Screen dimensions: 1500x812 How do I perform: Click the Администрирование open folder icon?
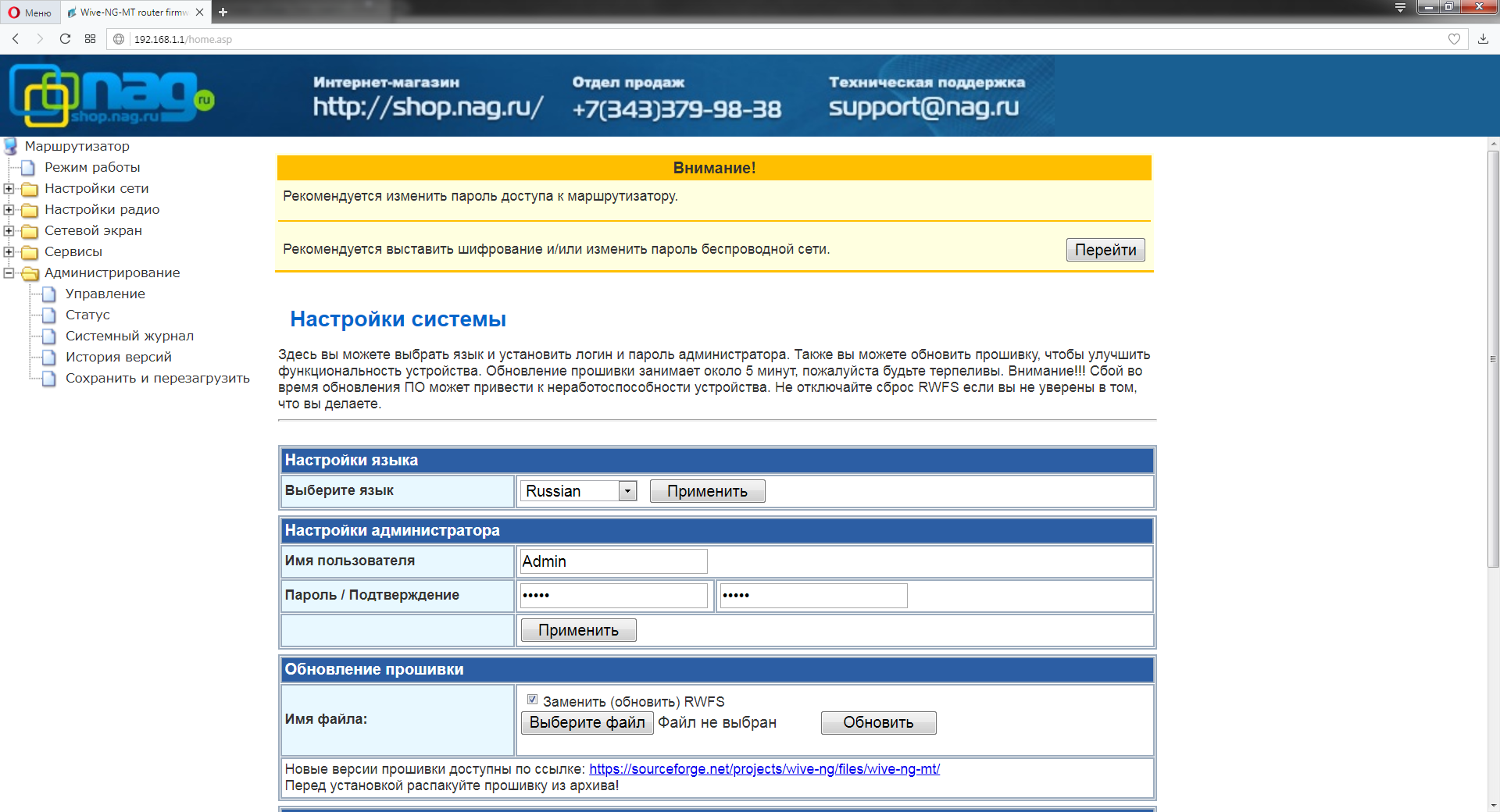click(x=30, y=273)
